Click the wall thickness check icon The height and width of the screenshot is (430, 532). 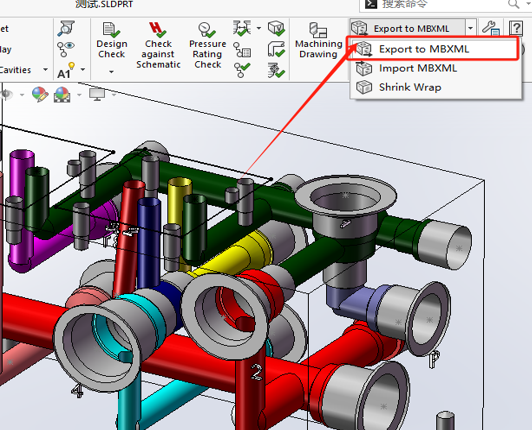coord(242,28)
